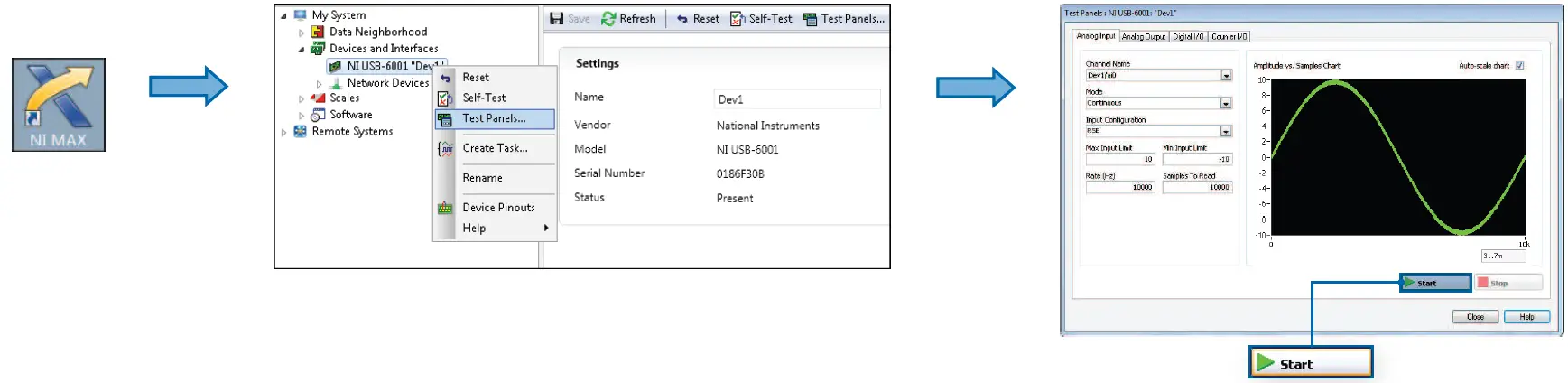Click the Reset icon in context menu

445,79
